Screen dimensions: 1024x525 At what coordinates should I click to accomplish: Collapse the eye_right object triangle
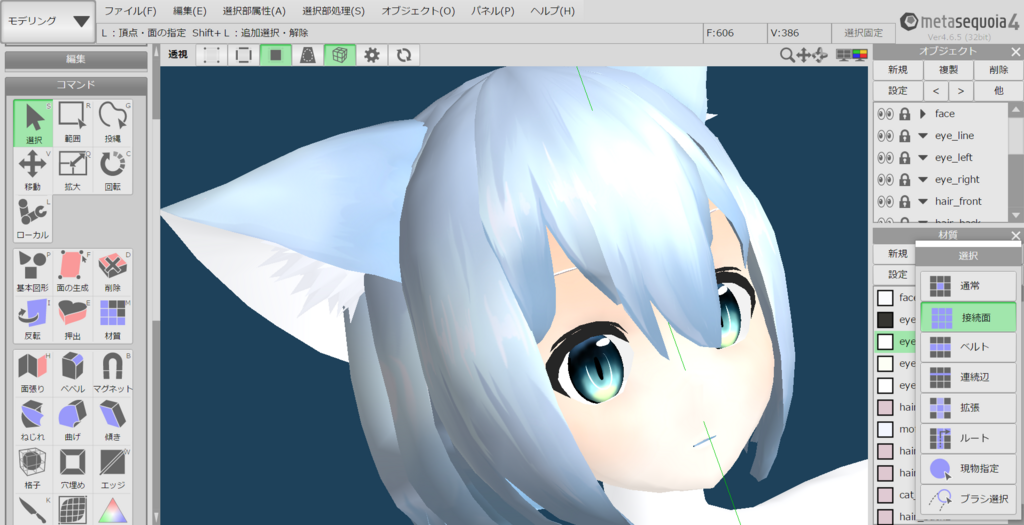923,179
